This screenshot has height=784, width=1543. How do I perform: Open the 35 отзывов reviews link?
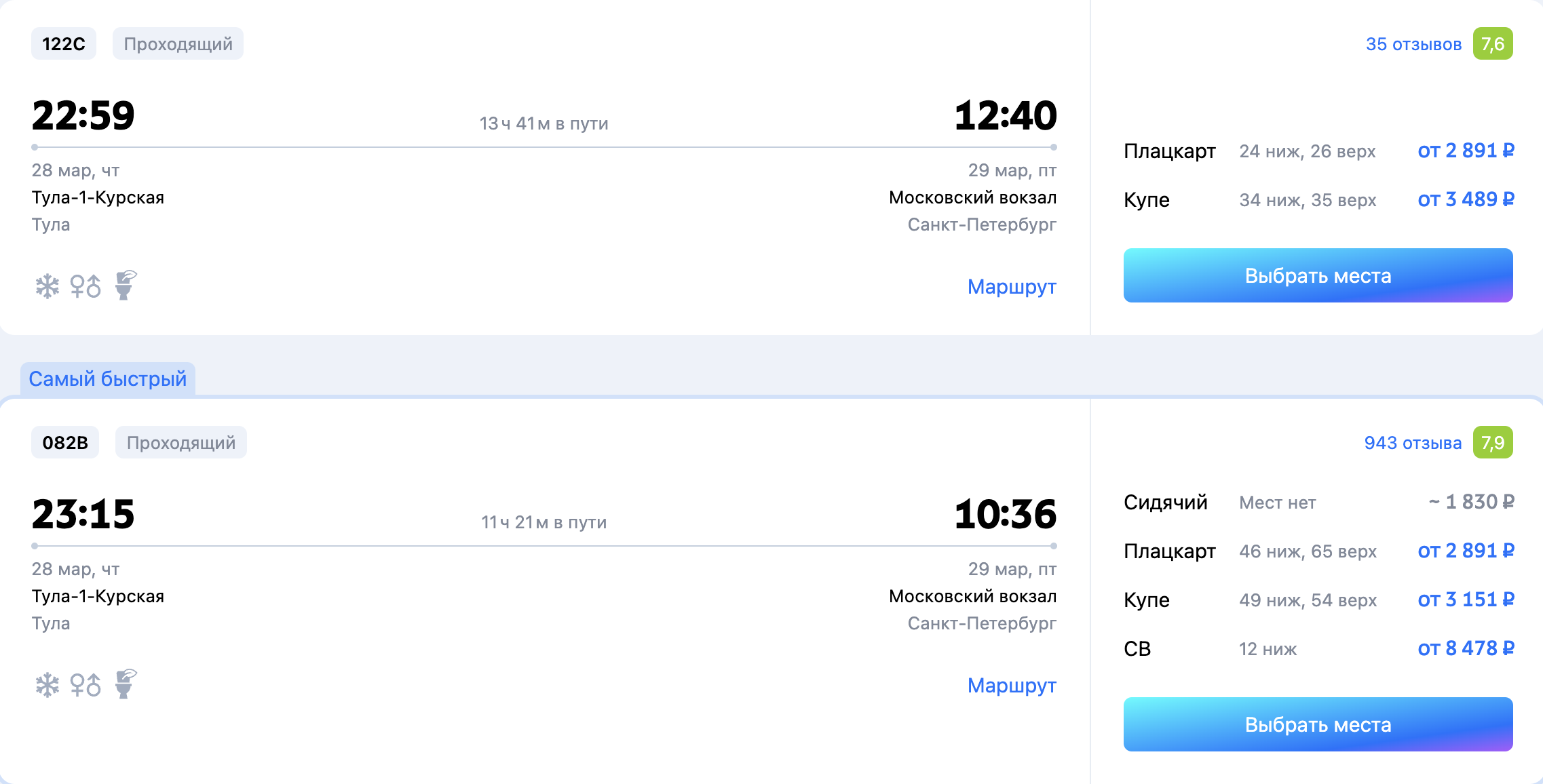(x=1413, y=44)
